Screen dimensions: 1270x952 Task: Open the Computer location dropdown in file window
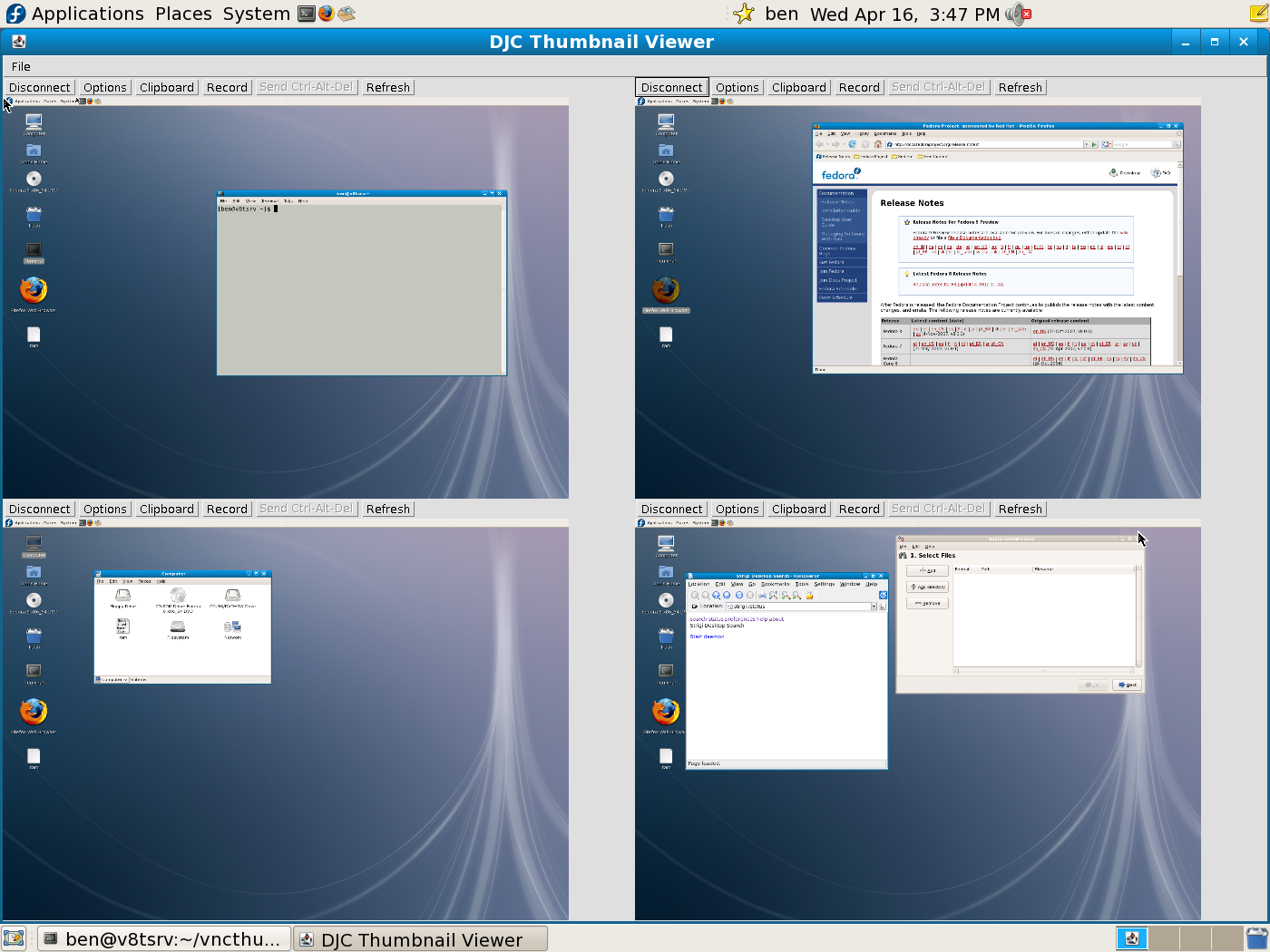pyautogui.click(x=112, y=679)
